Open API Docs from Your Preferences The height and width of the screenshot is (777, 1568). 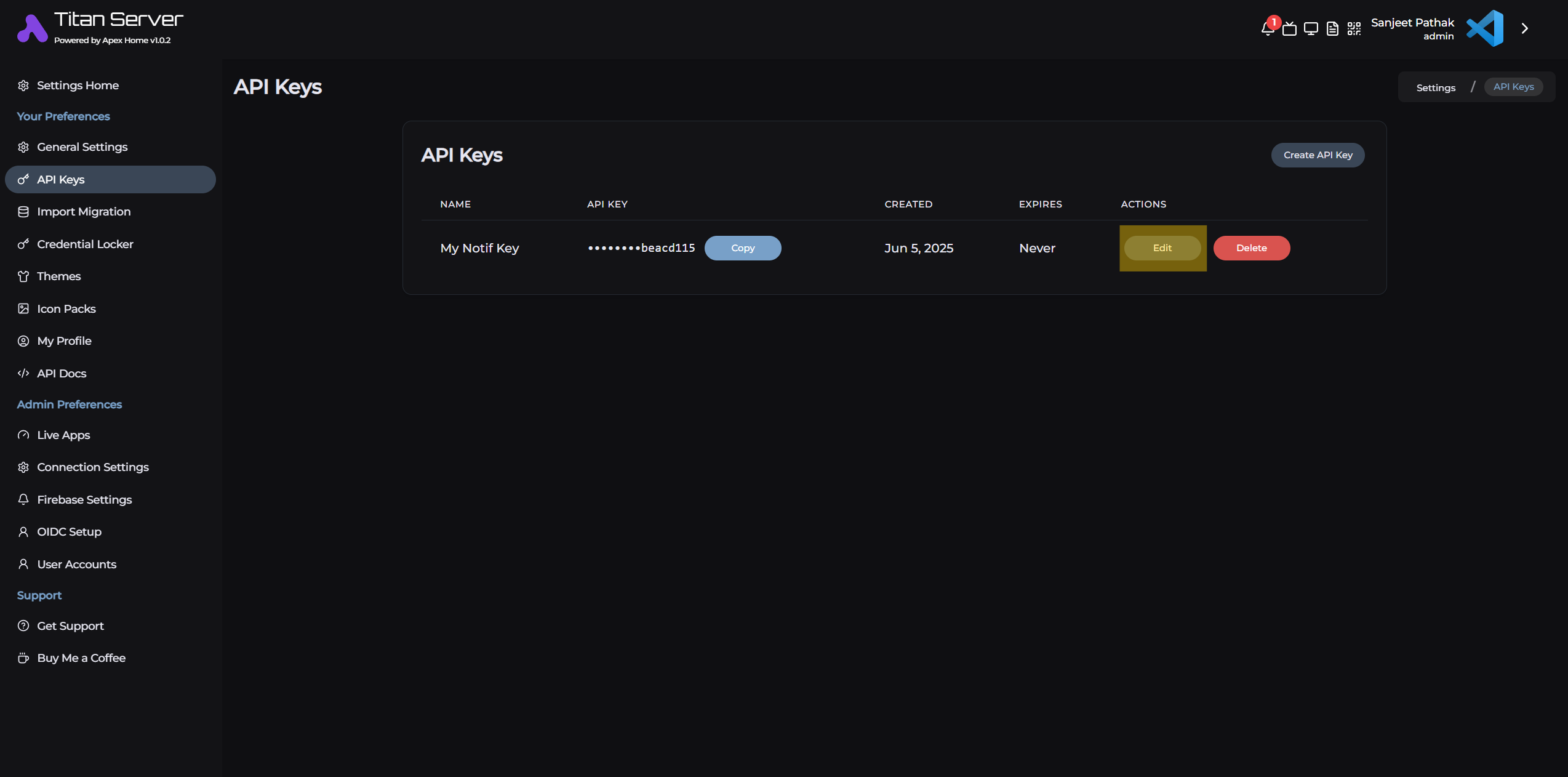click(x=62, y=373)
